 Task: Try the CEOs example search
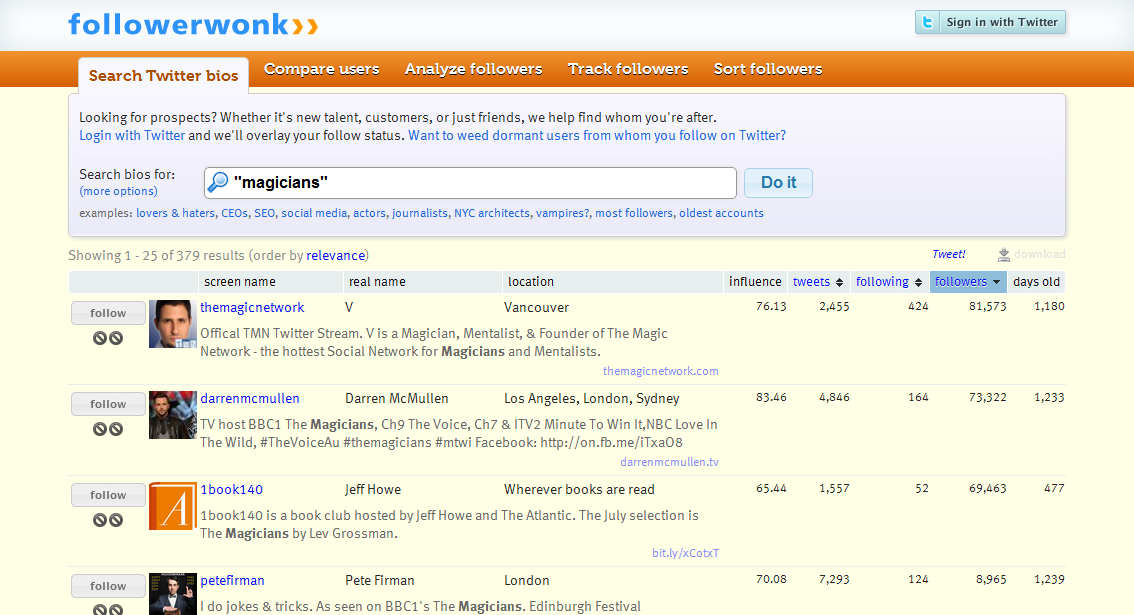point(234,213)
